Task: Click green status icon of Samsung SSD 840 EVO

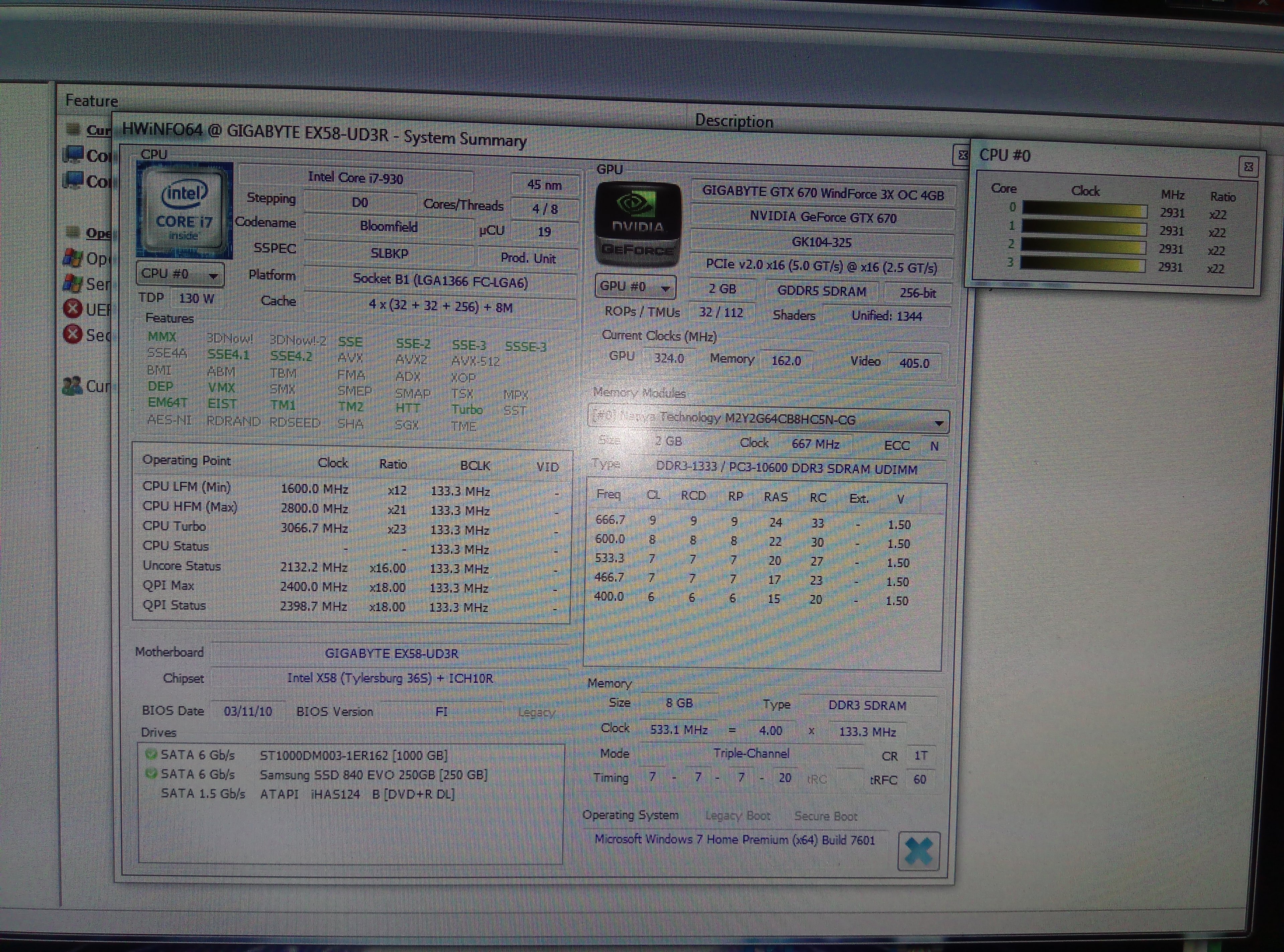Action: 151,773
